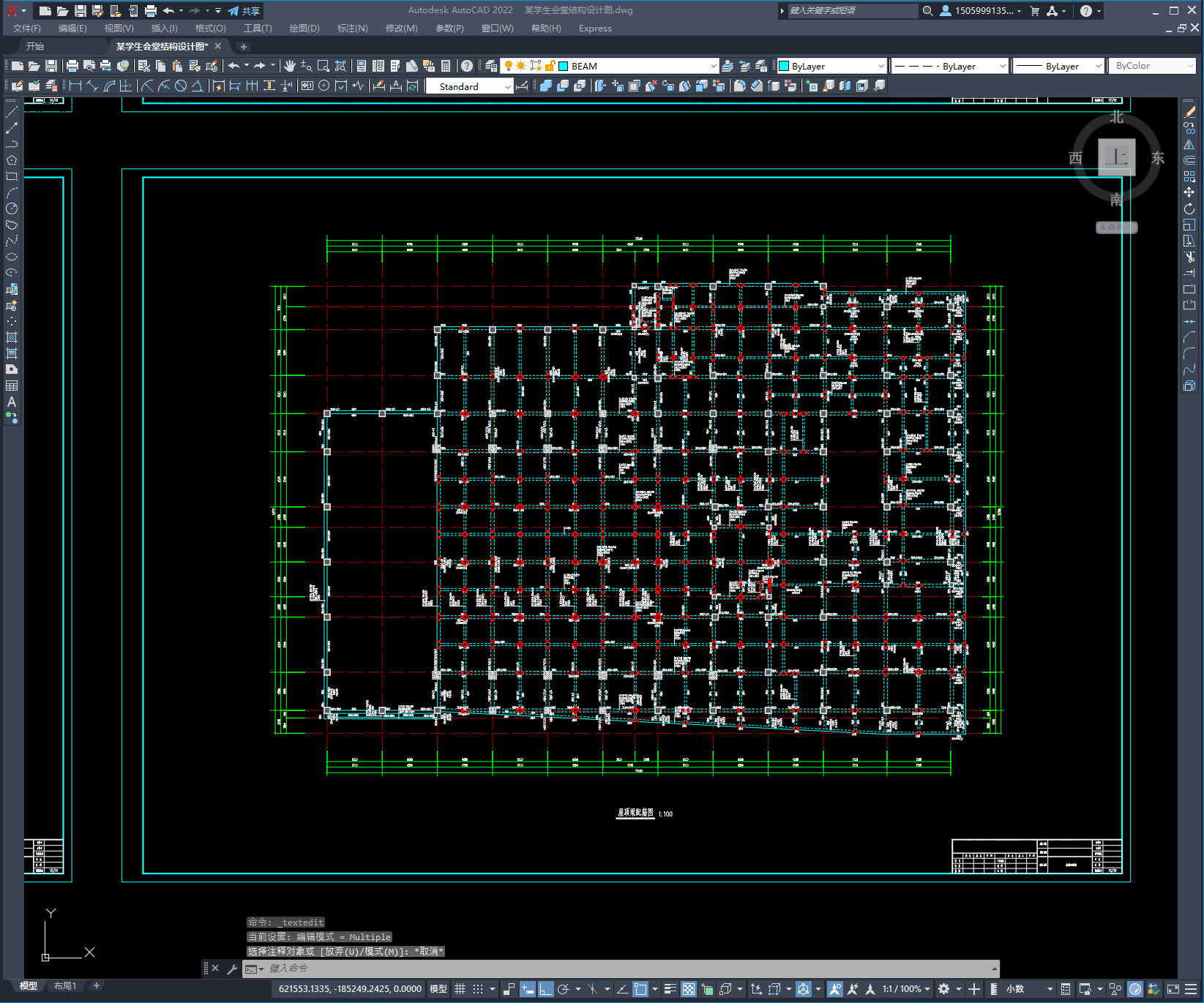Close the 某学生会堂结构设计图 drawing tab

pos(218,46)
